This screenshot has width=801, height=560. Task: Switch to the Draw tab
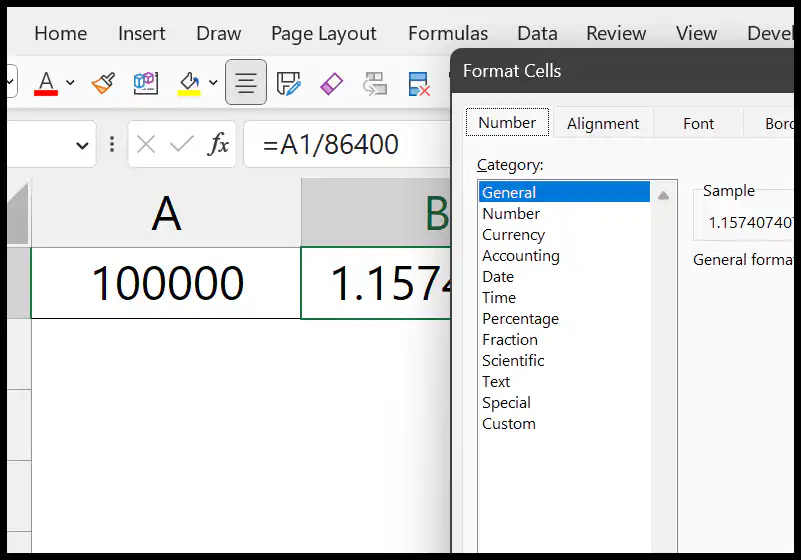(218, 34)
